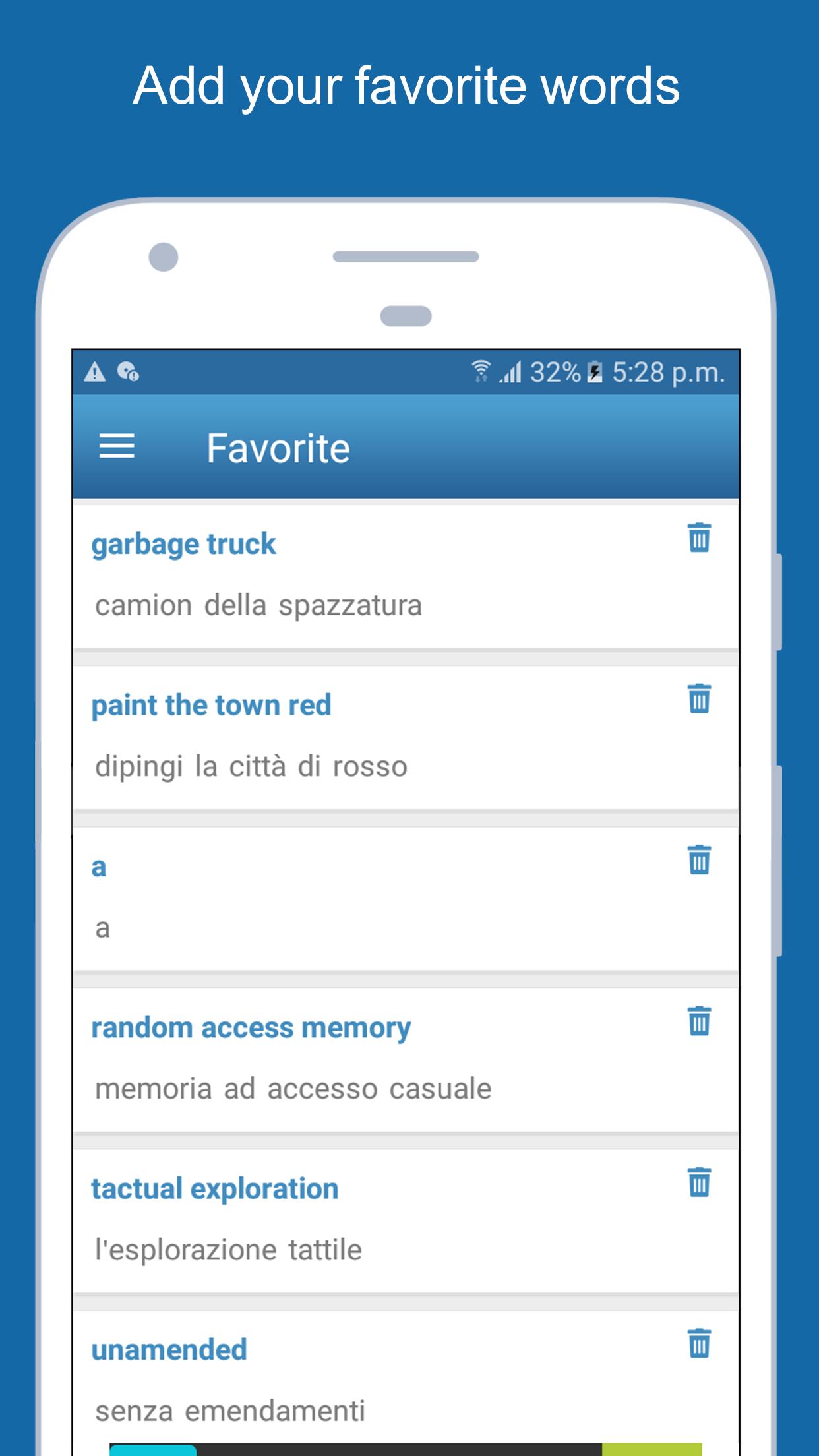Delete the unamended favorite entry
Screen dimensions: 819x1456
coord(699,1343)
